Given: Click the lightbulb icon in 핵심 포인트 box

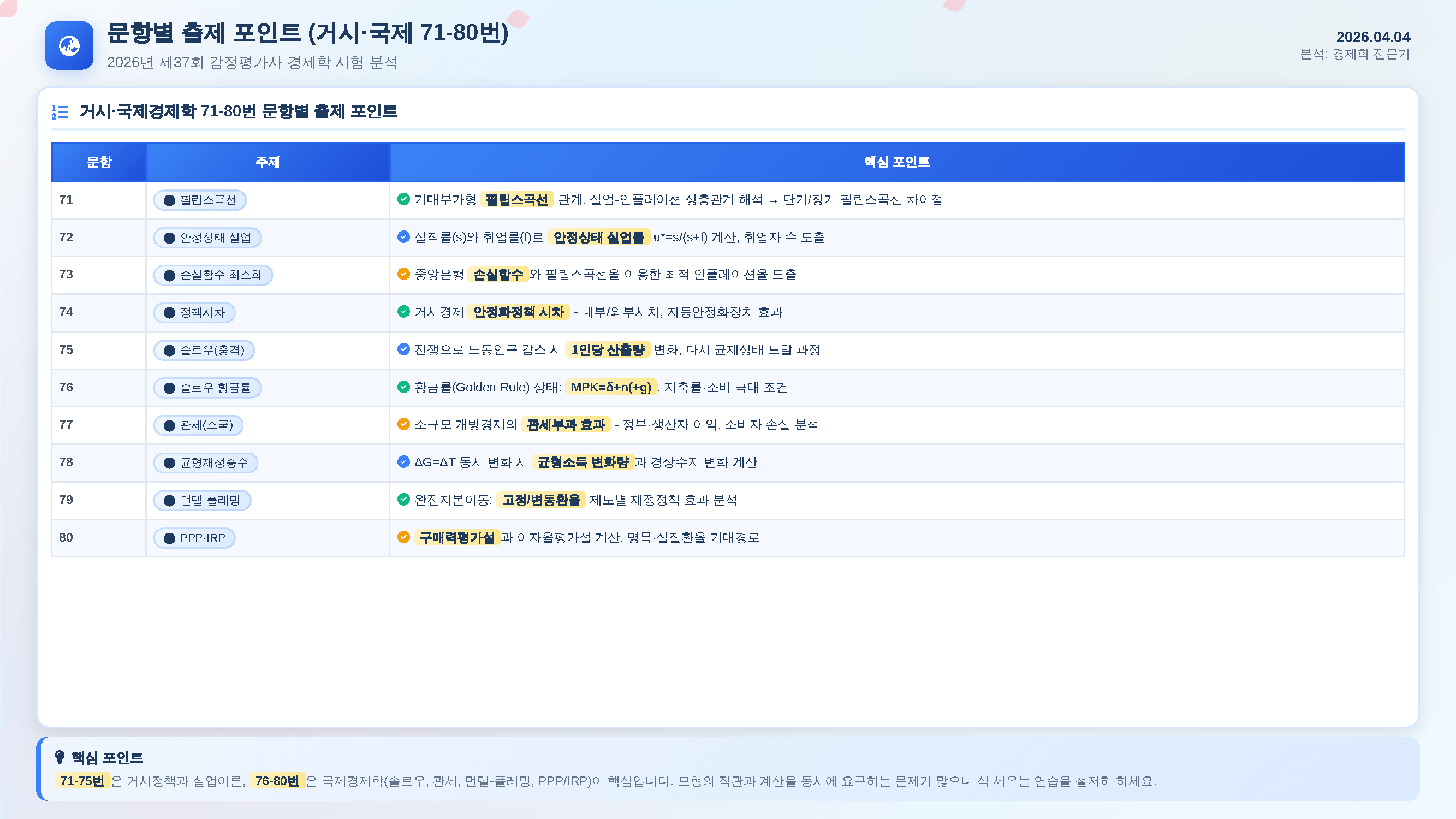Looking at the screenshot, I should [60, 757].
